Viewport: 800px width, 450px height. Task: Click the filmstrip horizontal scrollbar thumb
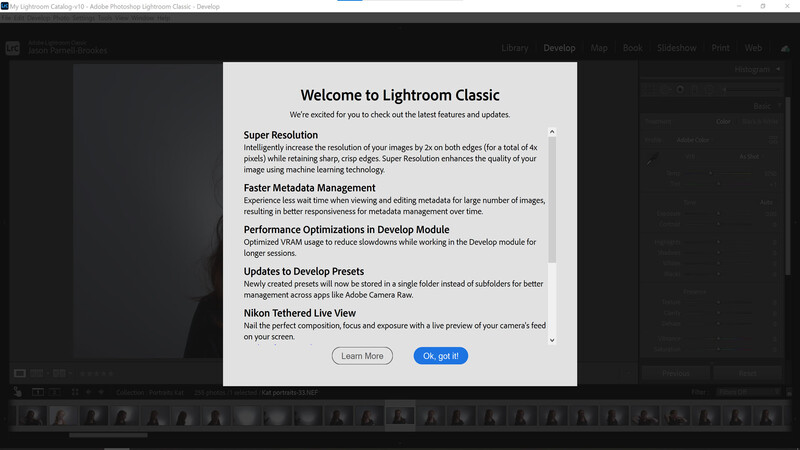[x=108, y=435]
